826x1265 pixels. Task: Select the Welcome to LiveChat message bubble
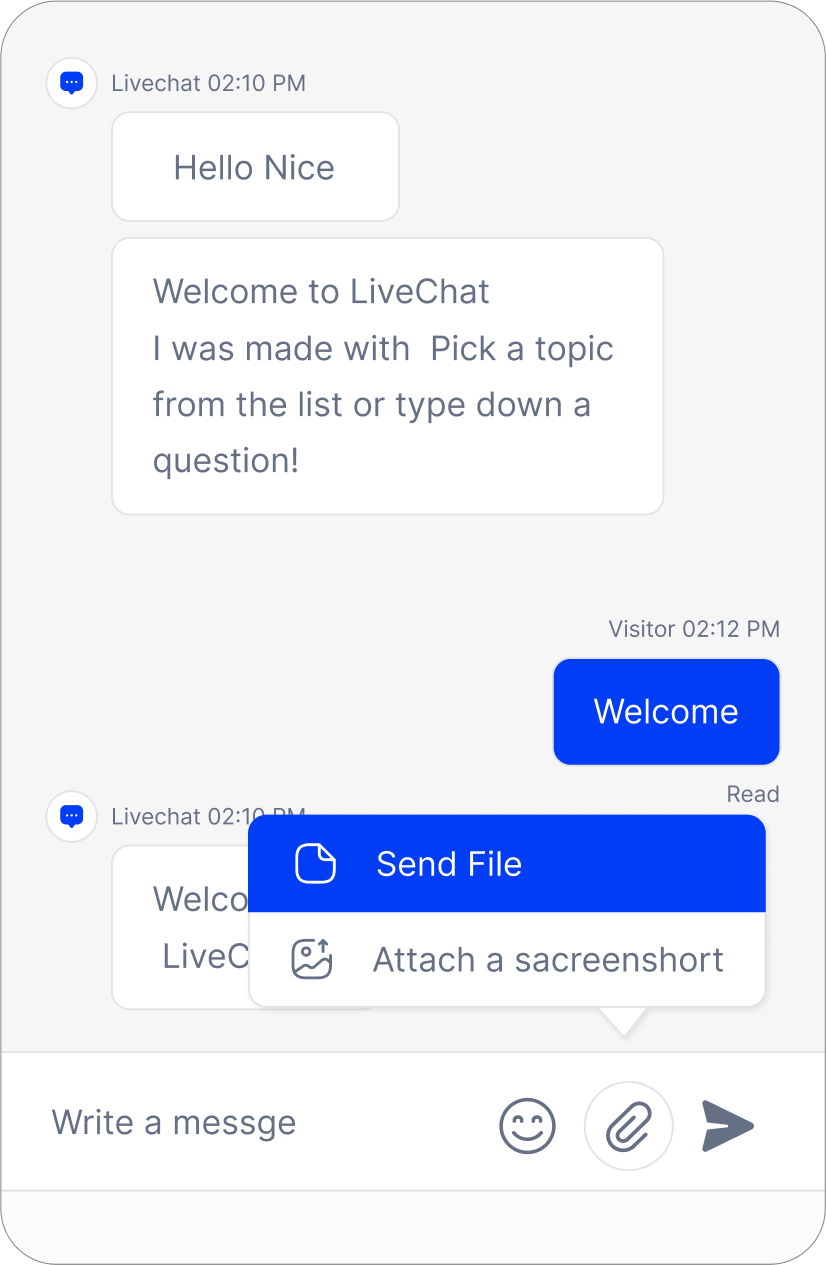388,376
